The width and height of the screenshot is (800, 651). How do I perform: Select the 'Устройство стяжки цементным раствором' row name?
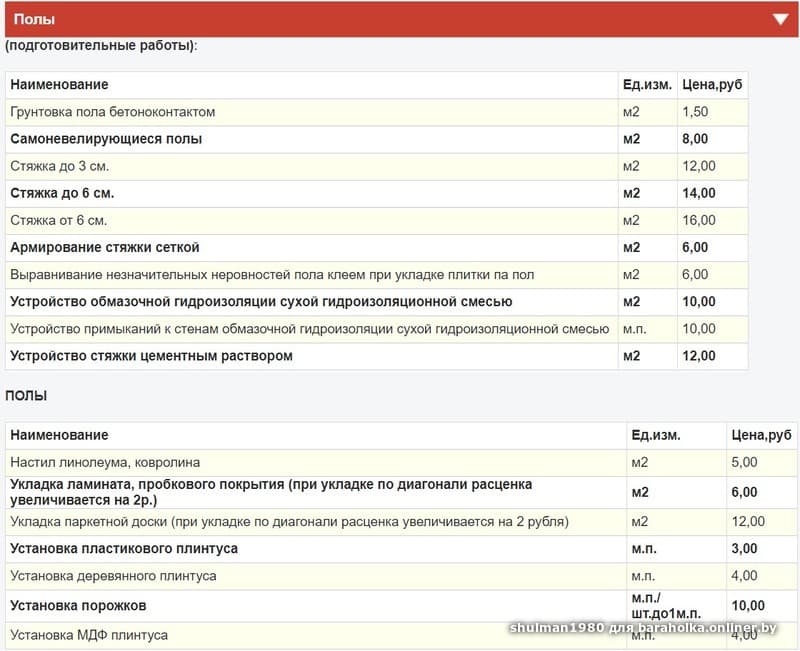(152, 356)
